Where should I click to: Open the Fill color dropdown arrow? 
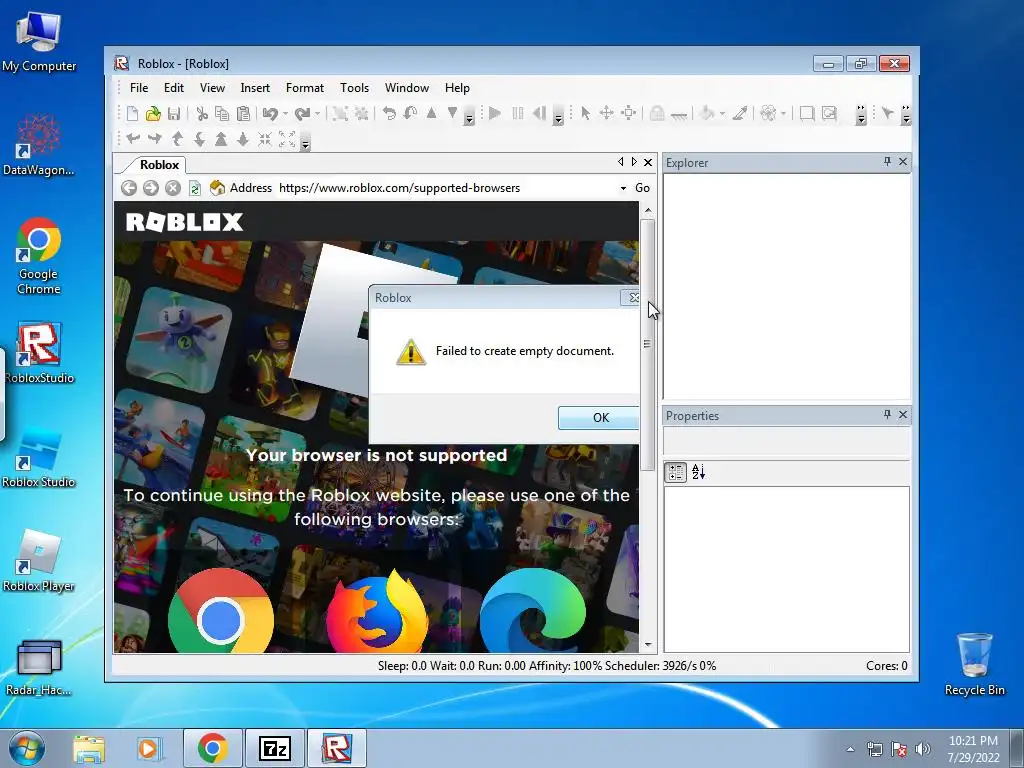[722, 114]
